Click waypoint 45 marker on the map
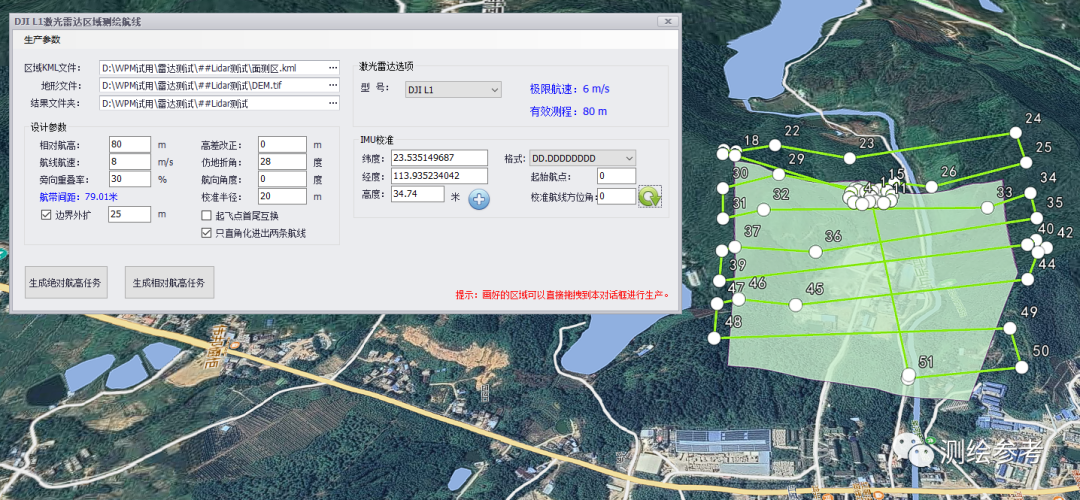1080x500 pixels. (796, 304)
